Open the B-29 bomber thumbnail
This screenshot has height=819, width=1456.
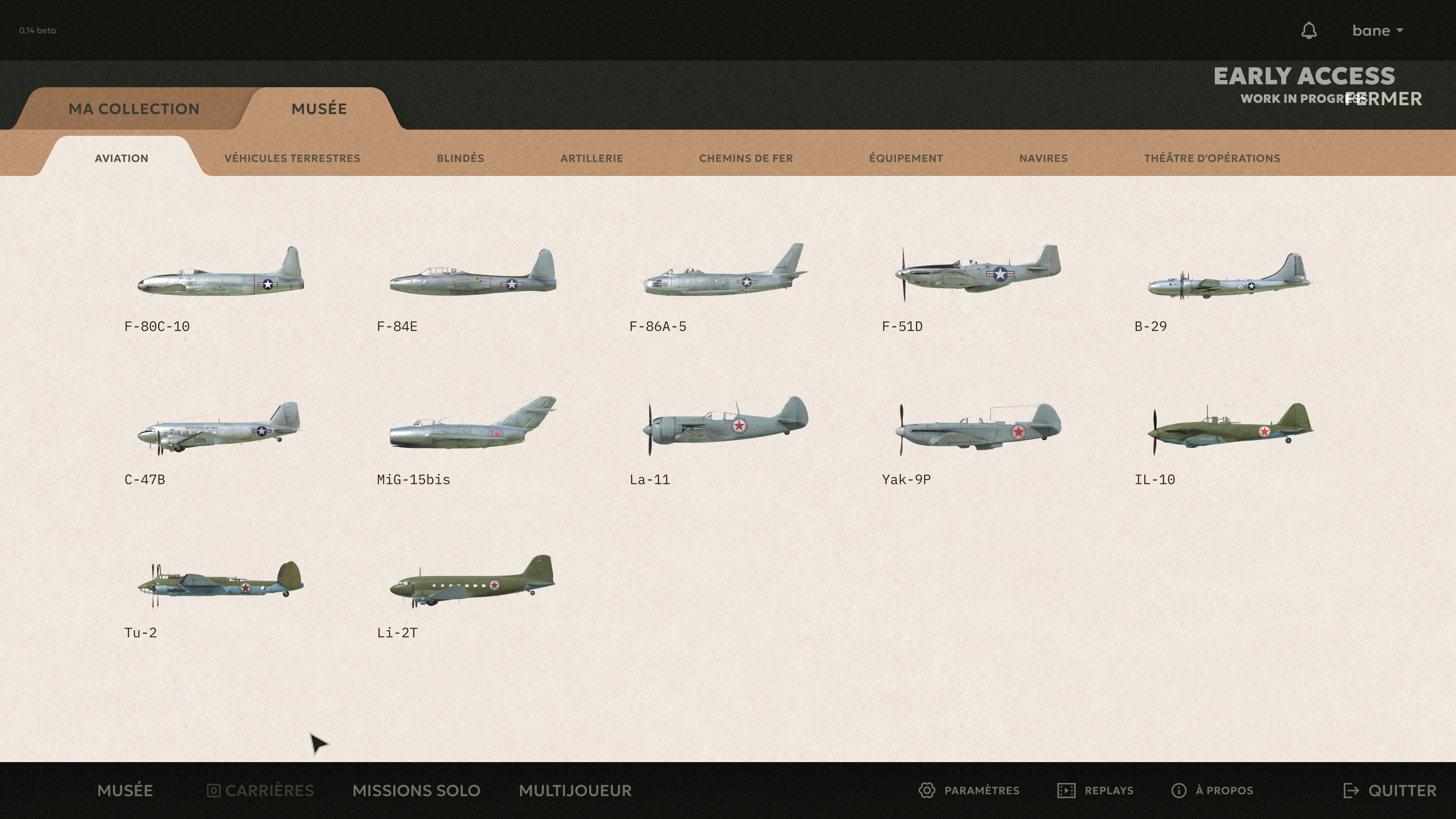point(1230,276)
